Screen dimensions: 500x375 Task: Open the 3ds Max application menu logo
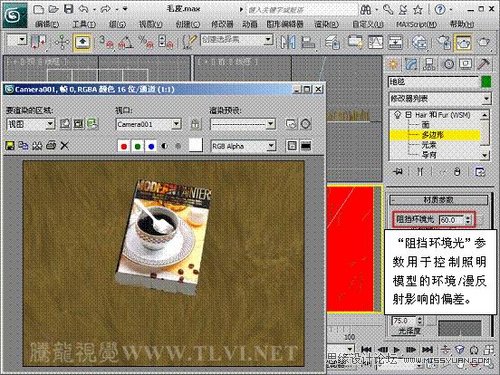pos(14,15)
